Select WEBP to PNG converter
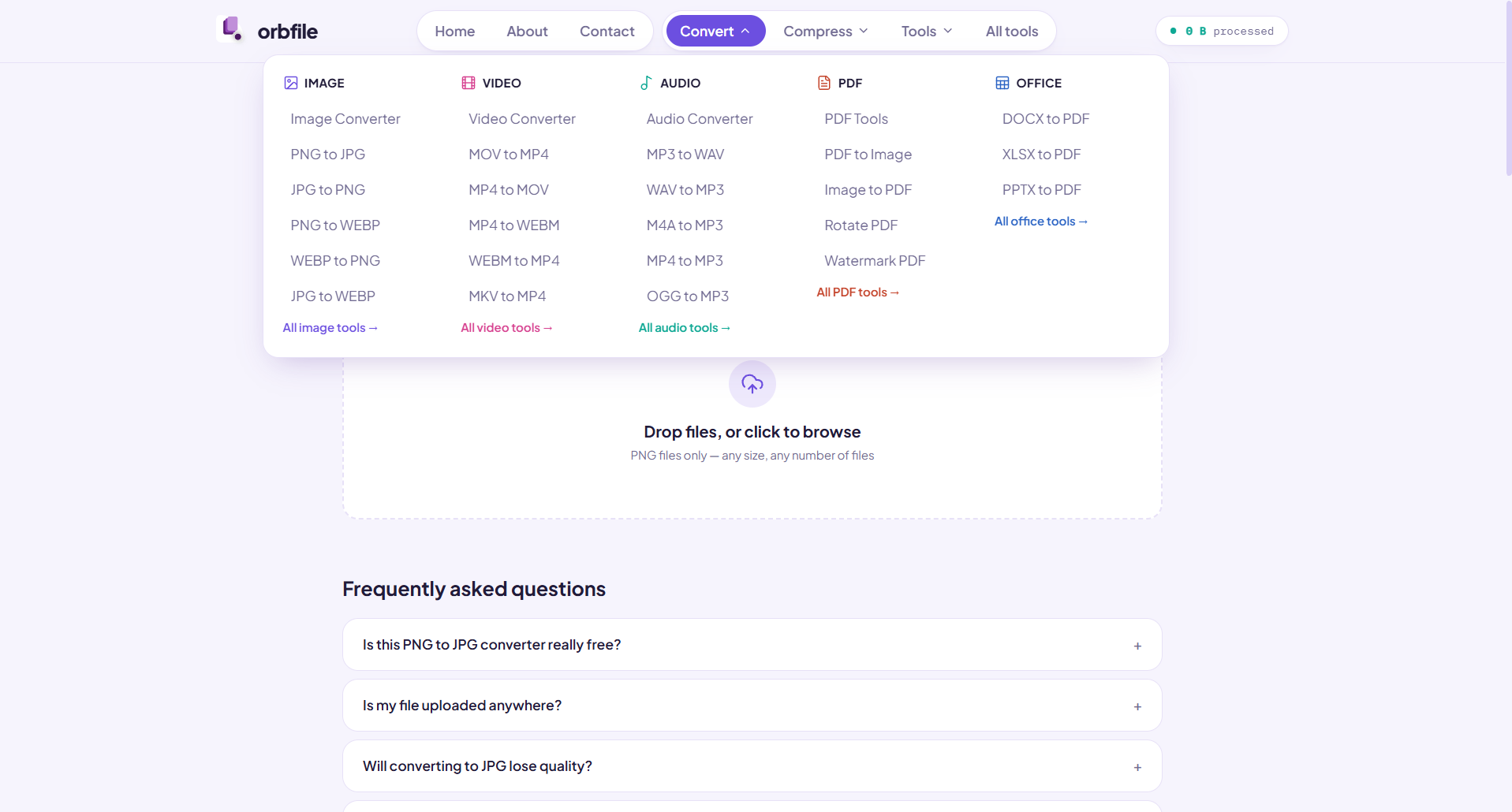This screenshot has height=812, width=1512. click(x=335, y=261)
